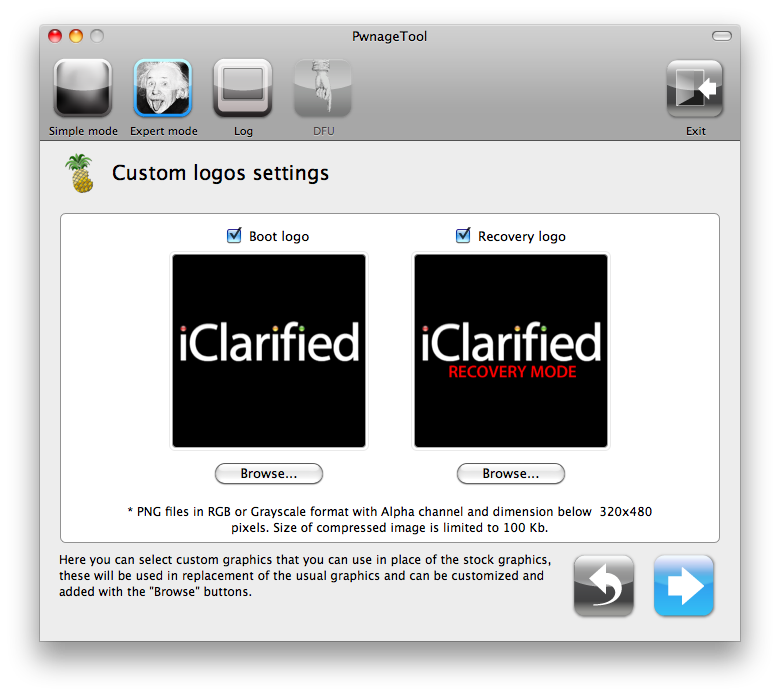
Task: Toggle toolbar visibility with the pill button
Action: (721, 36)
